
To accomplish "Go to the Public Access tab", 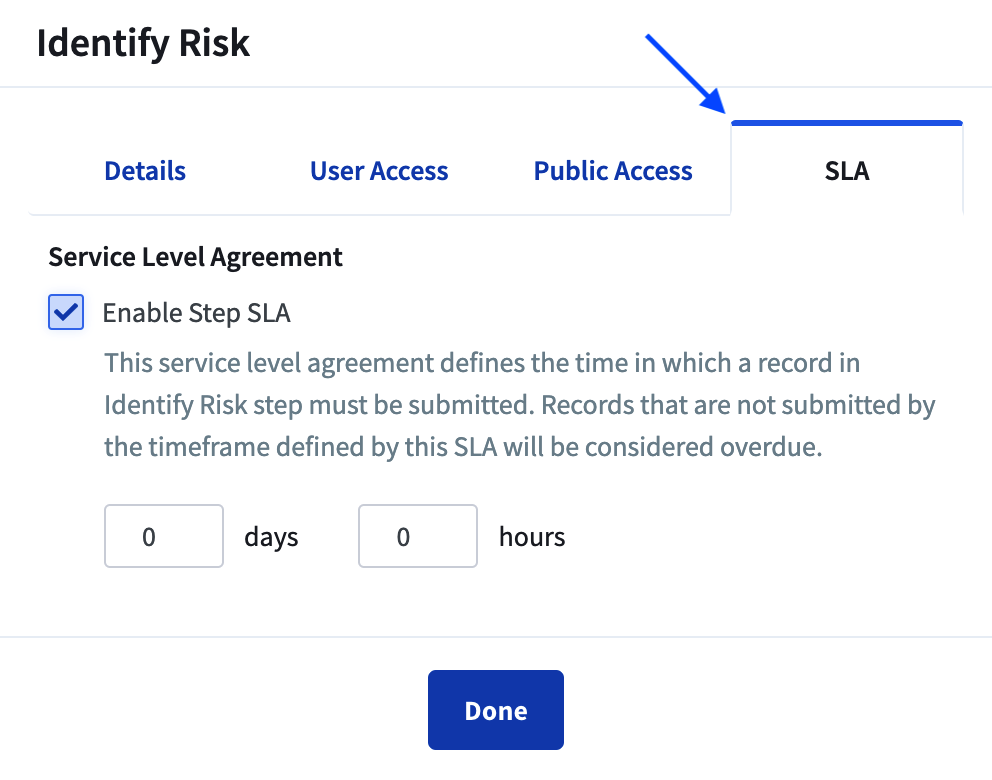I will (x=613, y=171).
